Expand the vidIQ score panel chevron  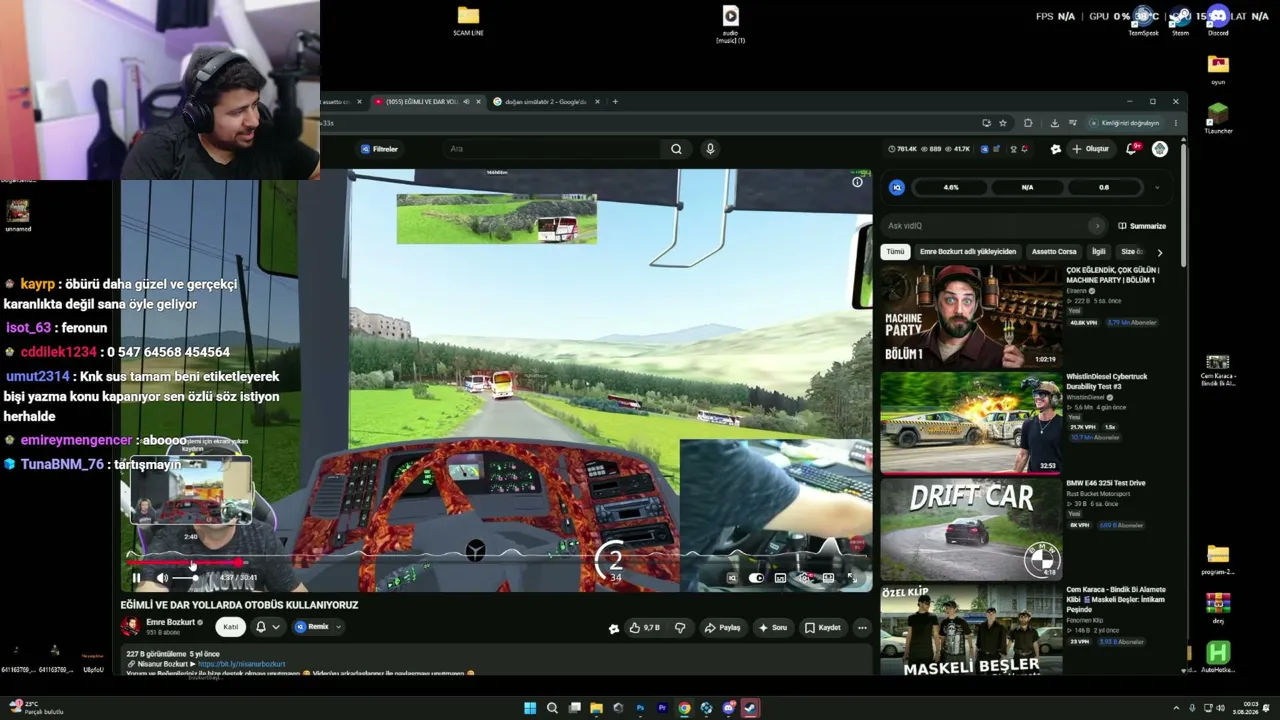click(x=1157, y=187)
